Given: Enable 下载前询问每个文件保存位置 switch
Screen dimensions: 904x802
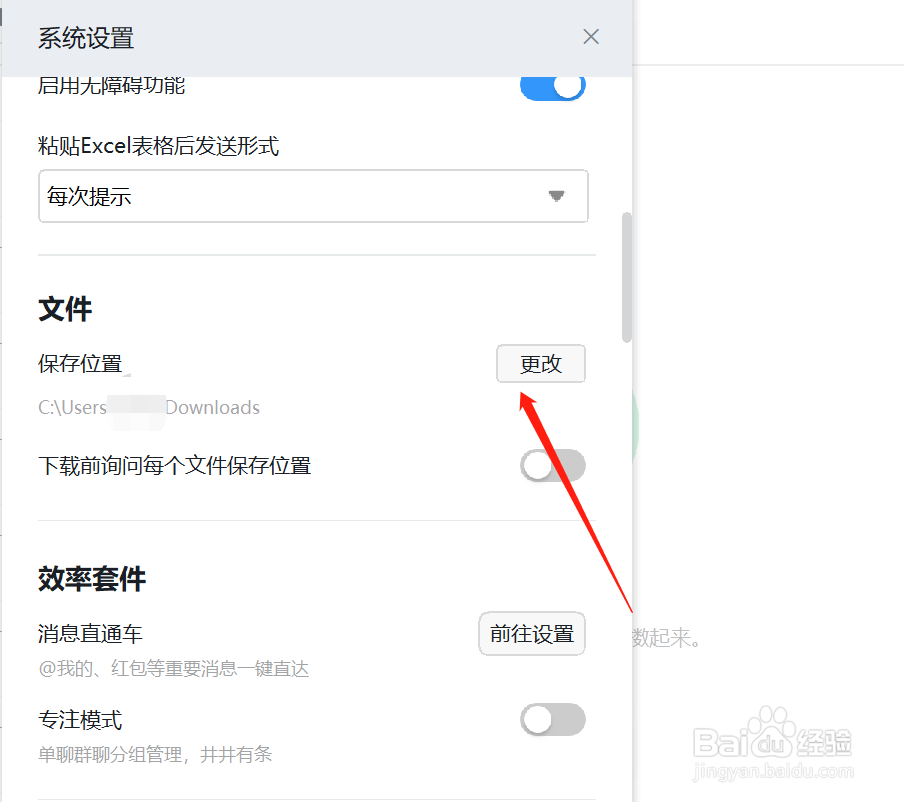Looking at the screenshot, I should [x=553, y=465].
